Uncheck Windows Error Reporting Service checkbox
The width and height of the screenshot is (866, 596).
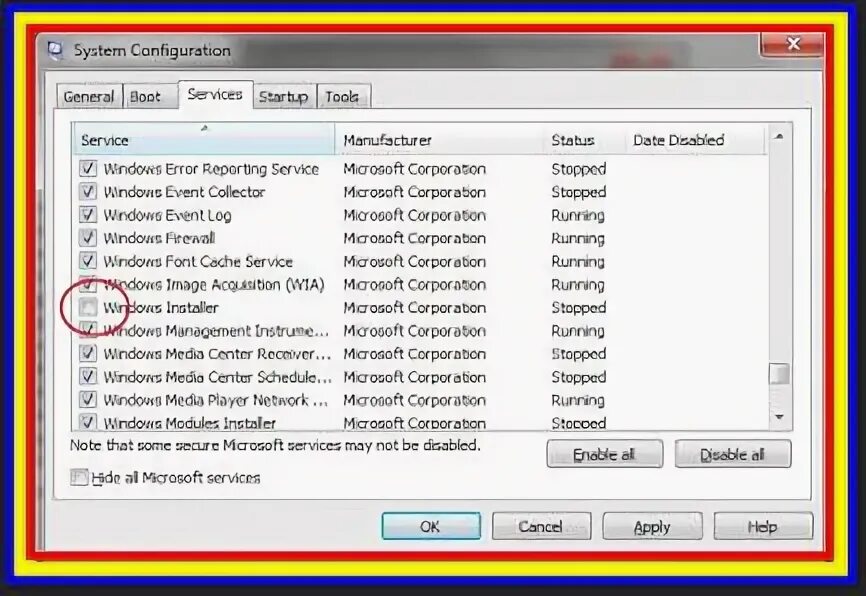[88, 168]
